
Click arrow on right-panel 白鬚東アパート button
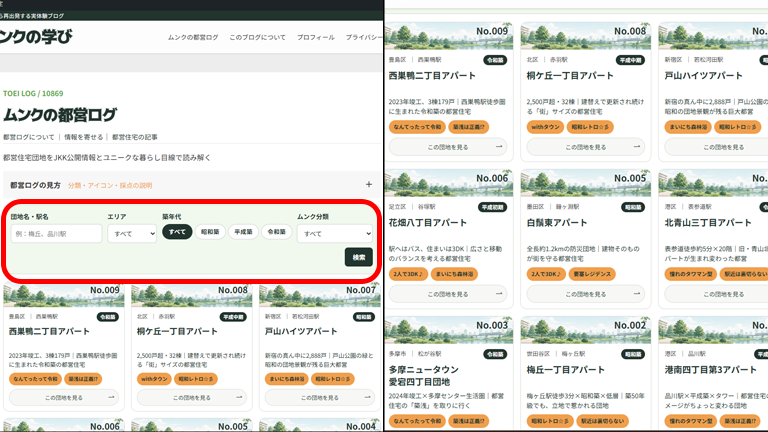coord(637,294)
